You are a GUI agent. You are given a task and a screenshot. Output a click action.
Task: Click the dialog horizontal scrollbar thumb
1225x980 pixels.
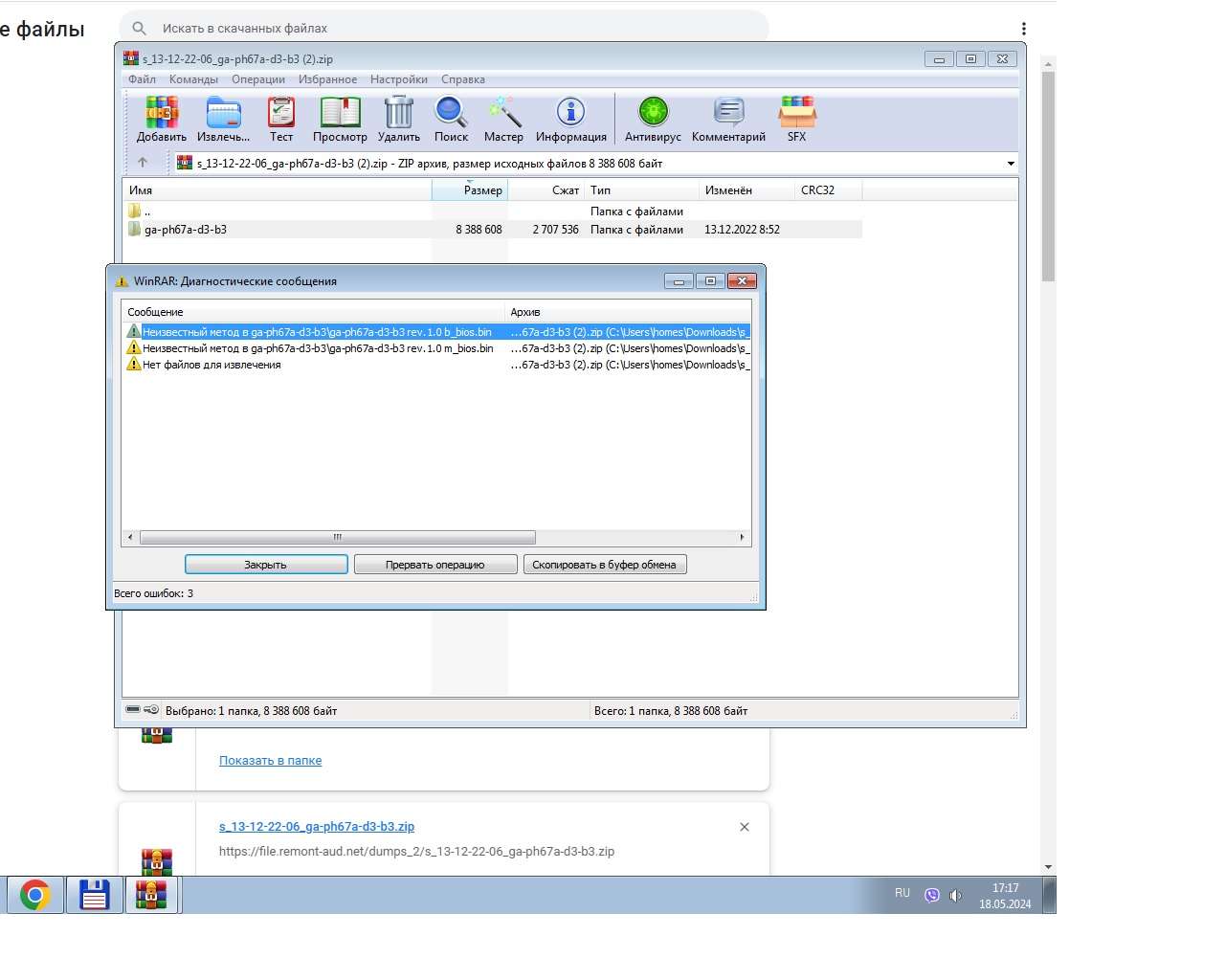pos(338,537)
